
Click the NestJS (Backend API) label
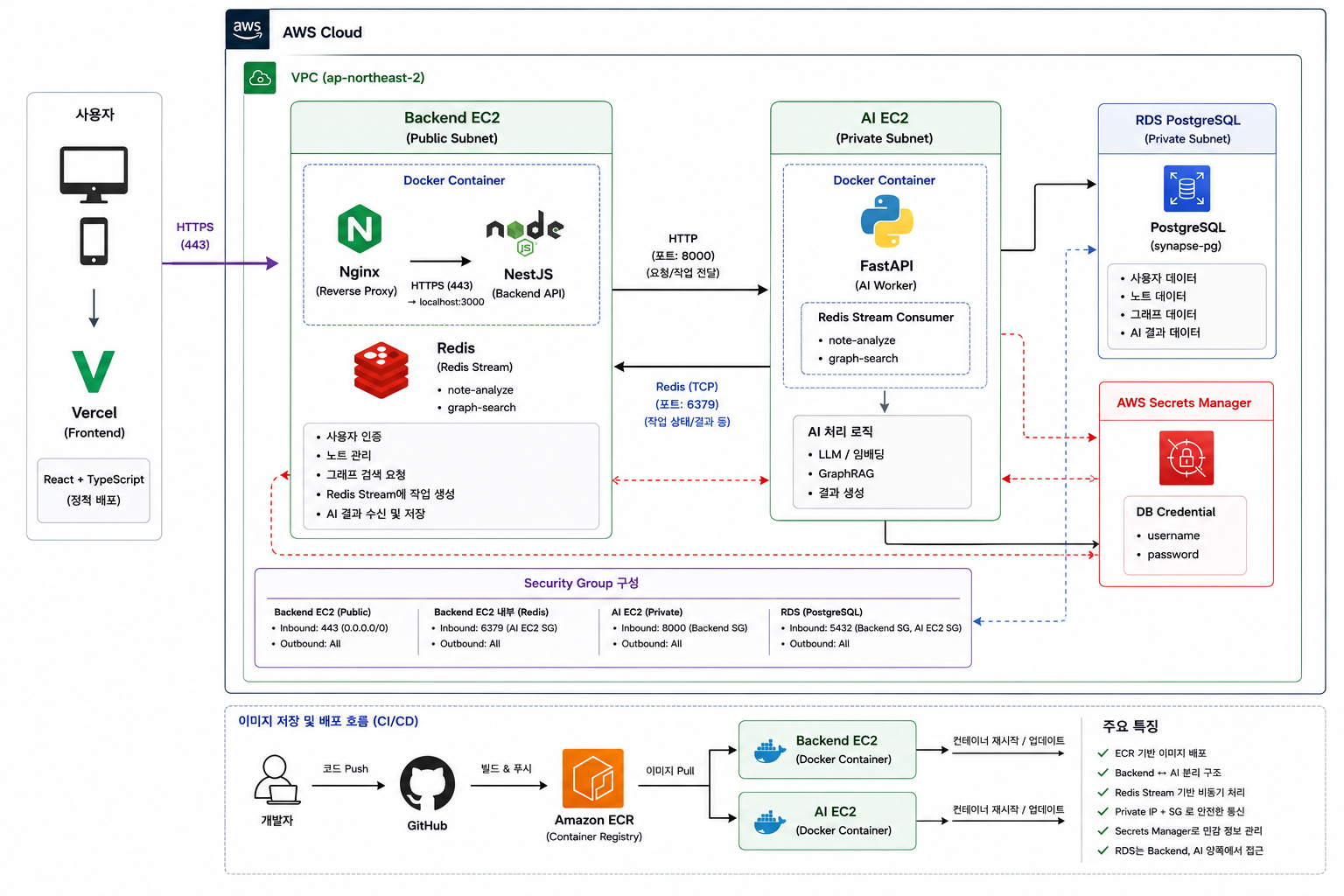coord(528,283)
